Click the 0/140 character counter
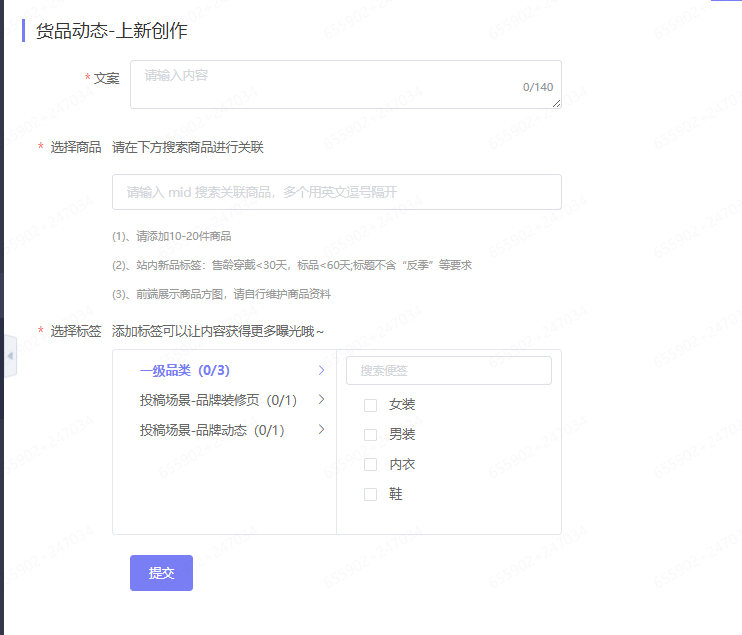 pos(537,87)
